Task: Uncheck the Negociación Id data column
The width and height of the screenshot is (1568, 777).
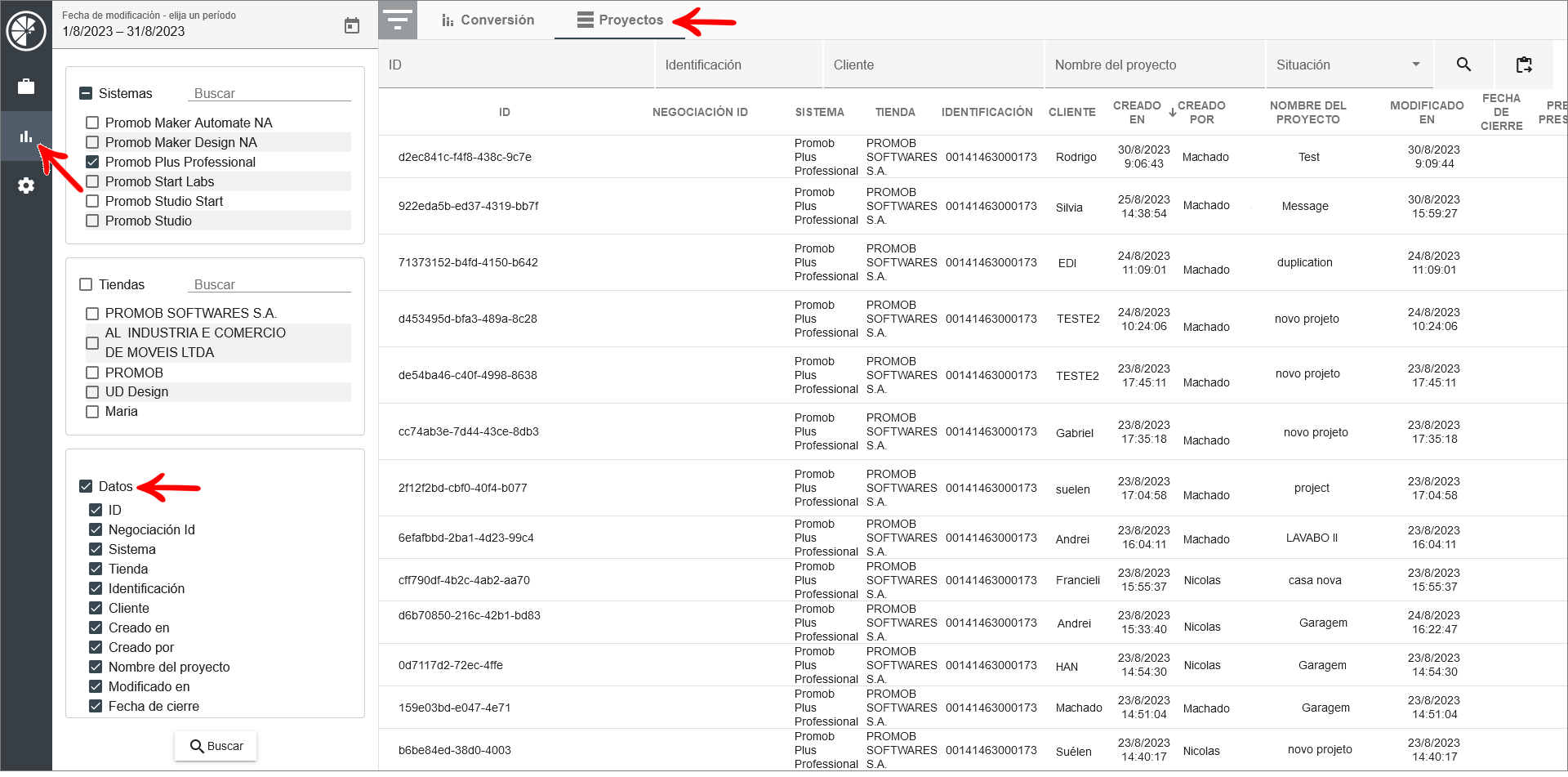Action: pos(96,529)
